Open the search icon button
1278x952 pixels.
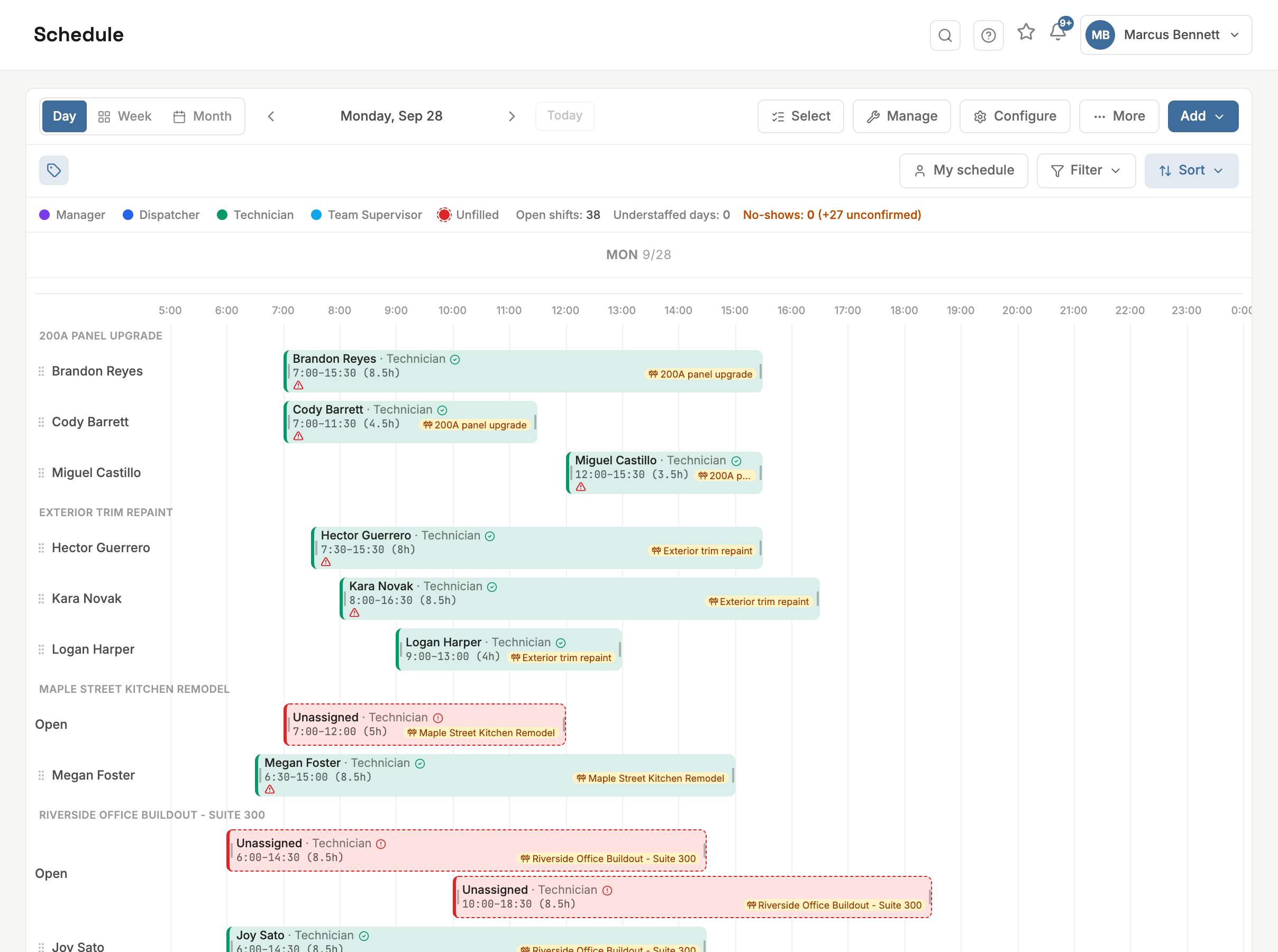point(945,35)
